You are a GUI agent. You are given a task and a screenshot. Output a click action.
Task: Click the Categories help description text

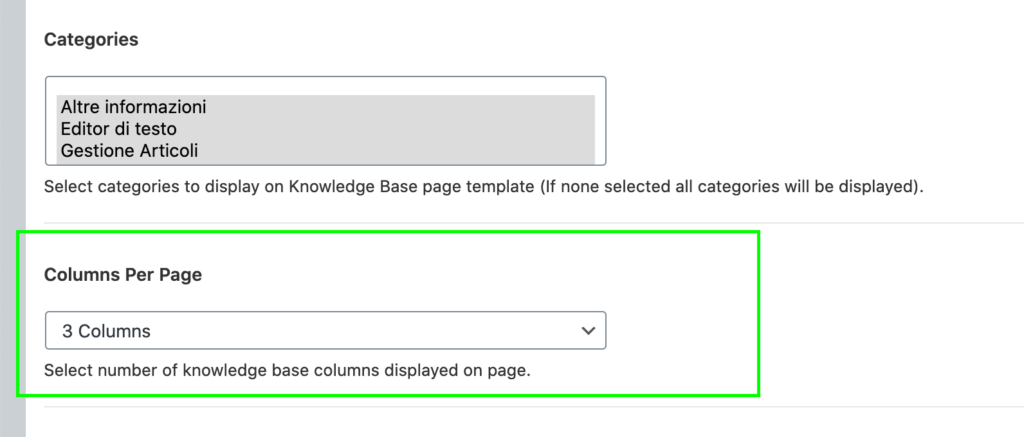480,186
